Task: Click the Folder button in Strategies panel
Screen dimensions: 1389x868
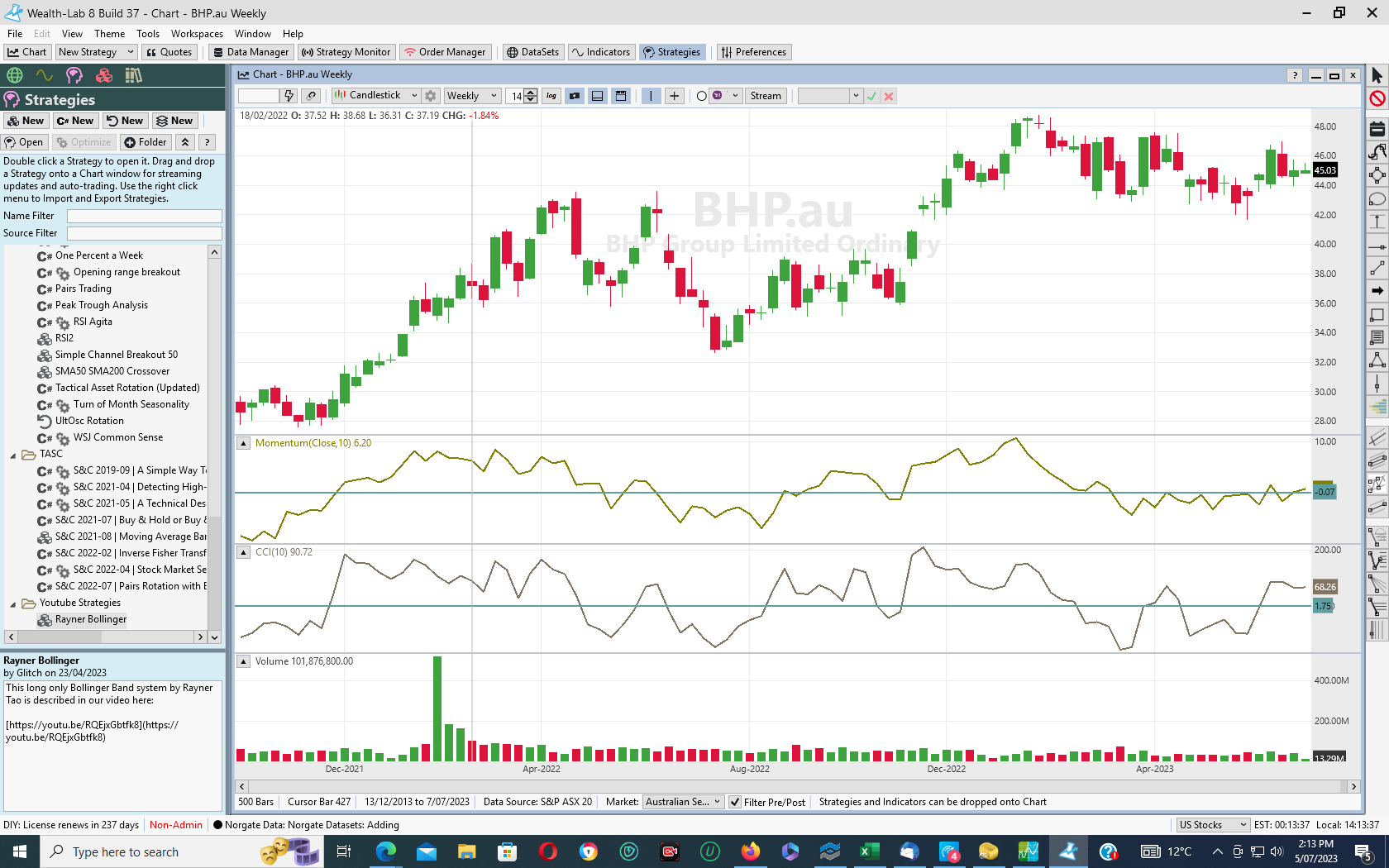Action: 146,142
